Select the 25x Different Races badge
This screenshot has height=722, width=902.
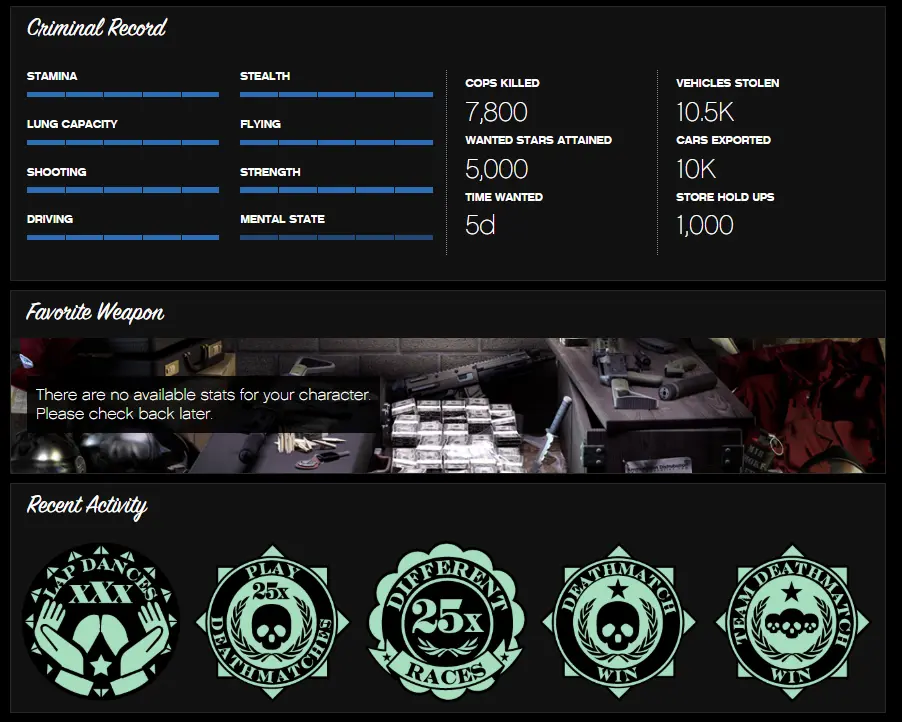point(446,621)
